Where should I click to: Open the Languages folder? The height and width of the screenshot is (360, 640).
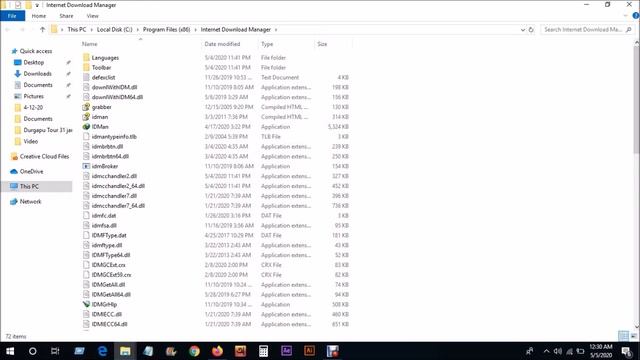tap(105, 58)
